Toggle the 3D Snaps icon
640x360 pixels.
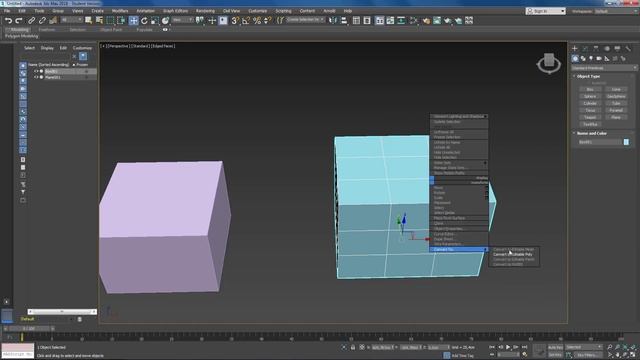(x=235, y=20)
